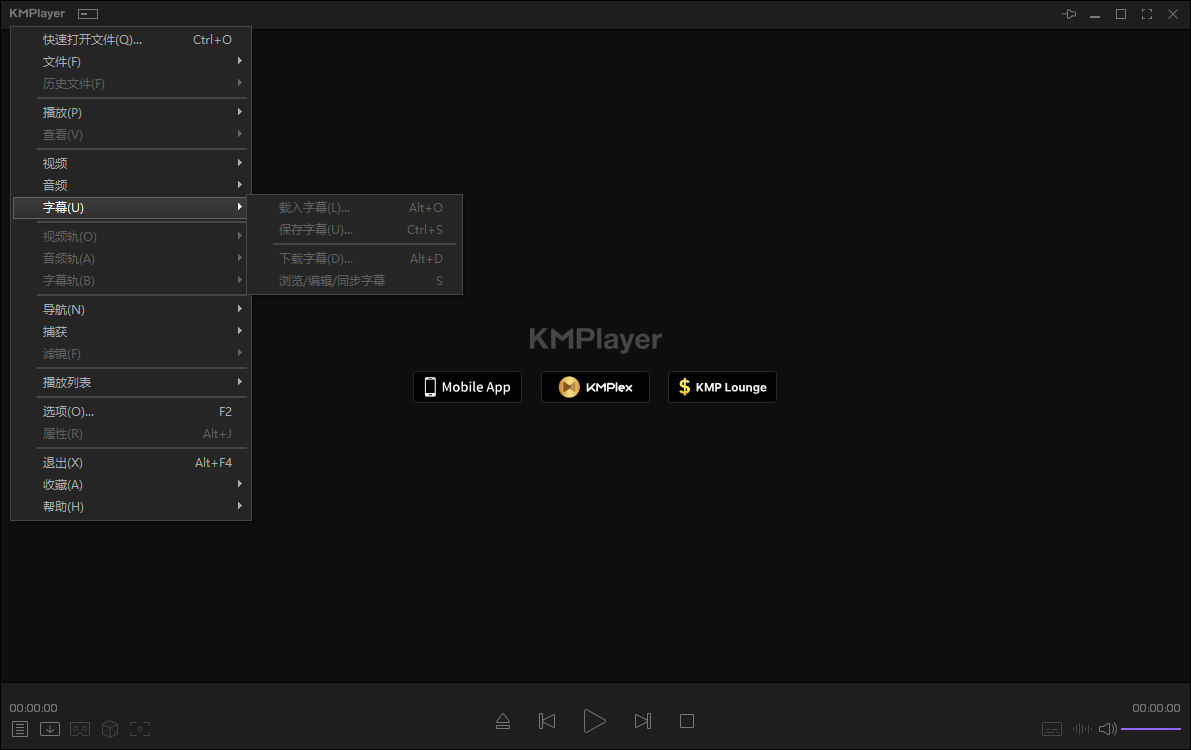
Task: Open the 收藏(A) submenu
Action: tap(131, 484)
